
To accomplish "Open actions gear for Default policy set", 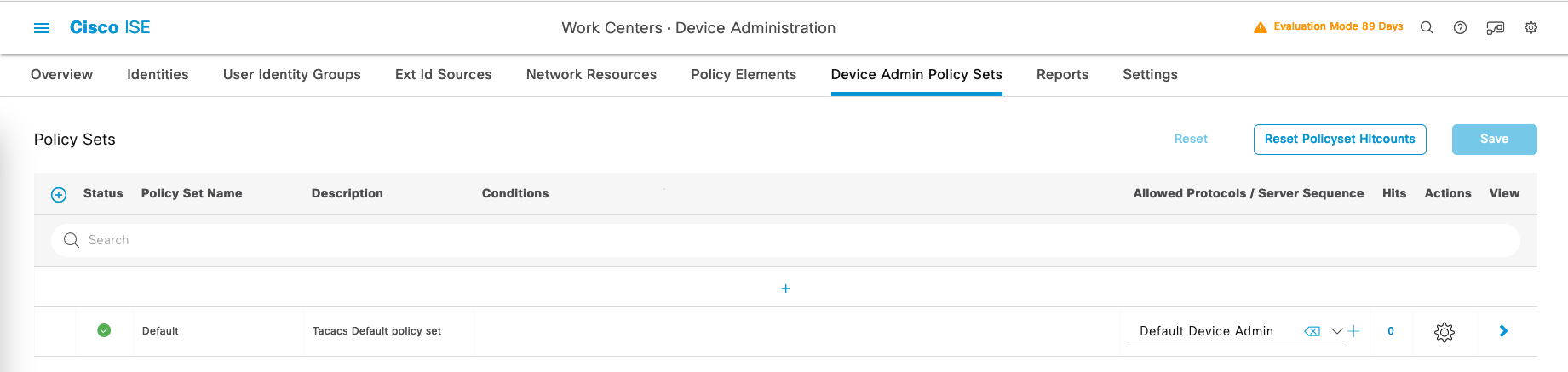I will click(1444, 332).
